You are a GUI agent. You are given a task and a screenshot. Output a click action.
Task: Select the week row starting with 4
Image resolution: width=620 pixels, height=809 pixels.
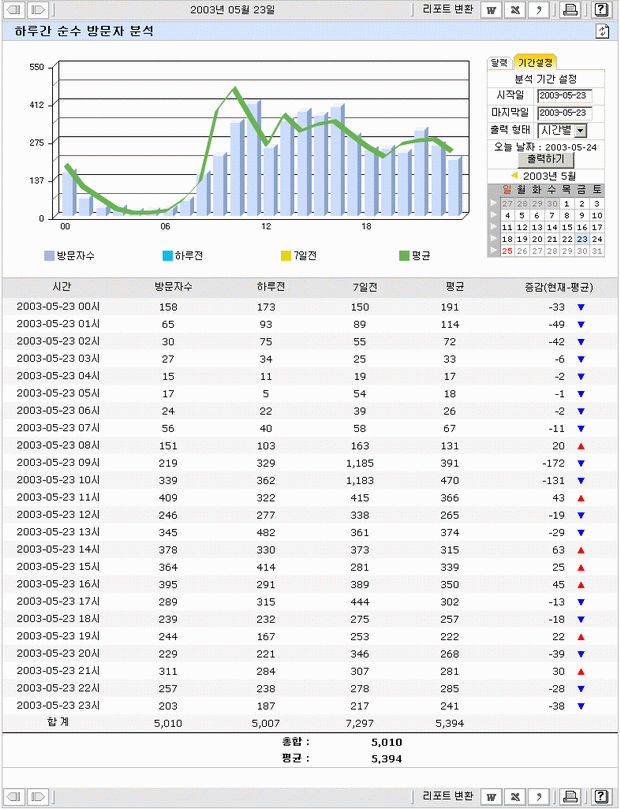pos(494,215)
